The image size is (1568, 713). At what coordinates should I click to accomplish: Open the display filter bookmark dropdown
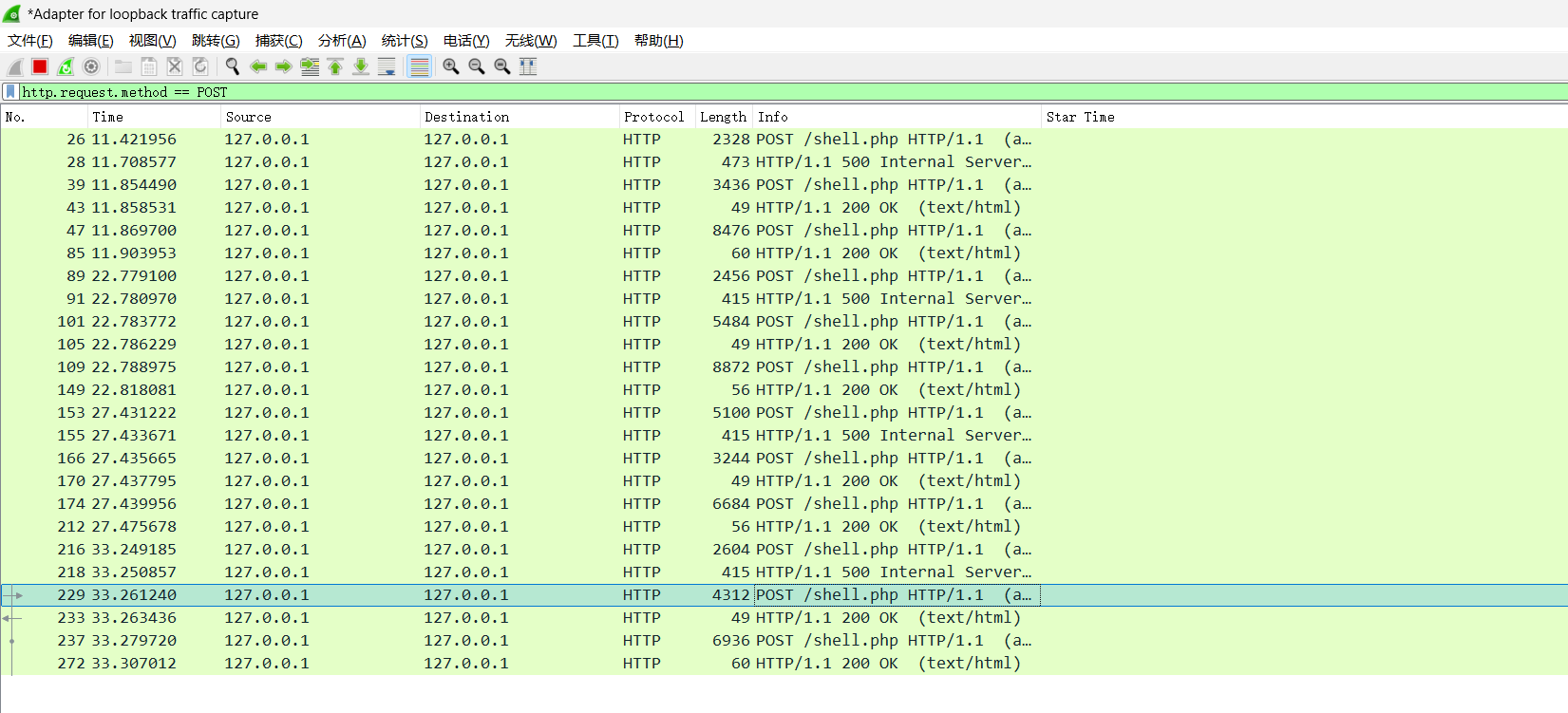[x=10, y=92]
